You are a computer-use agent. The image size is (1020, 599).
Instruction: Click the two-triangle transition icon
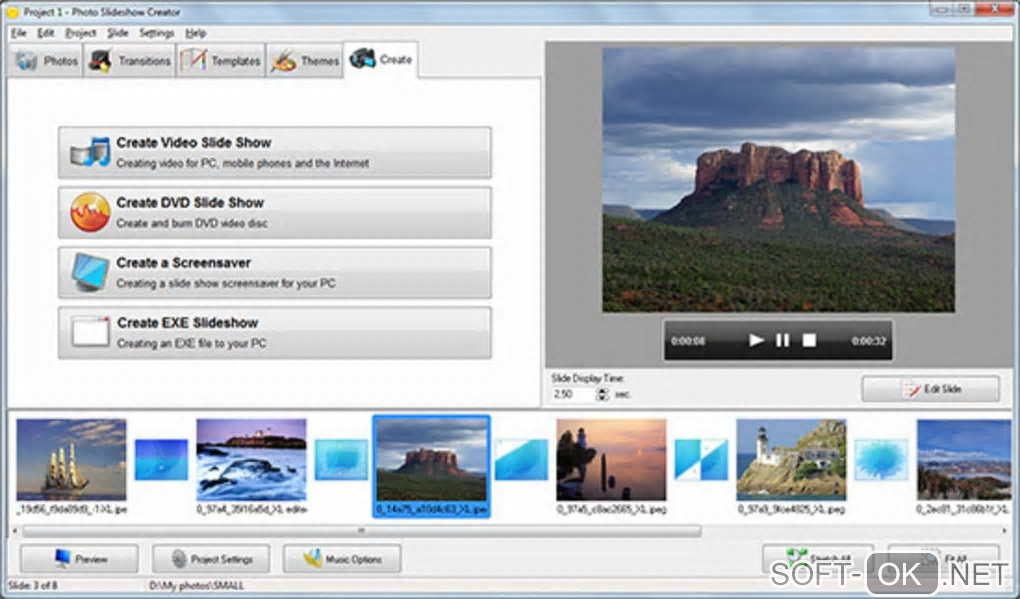(x=701, y=460)
